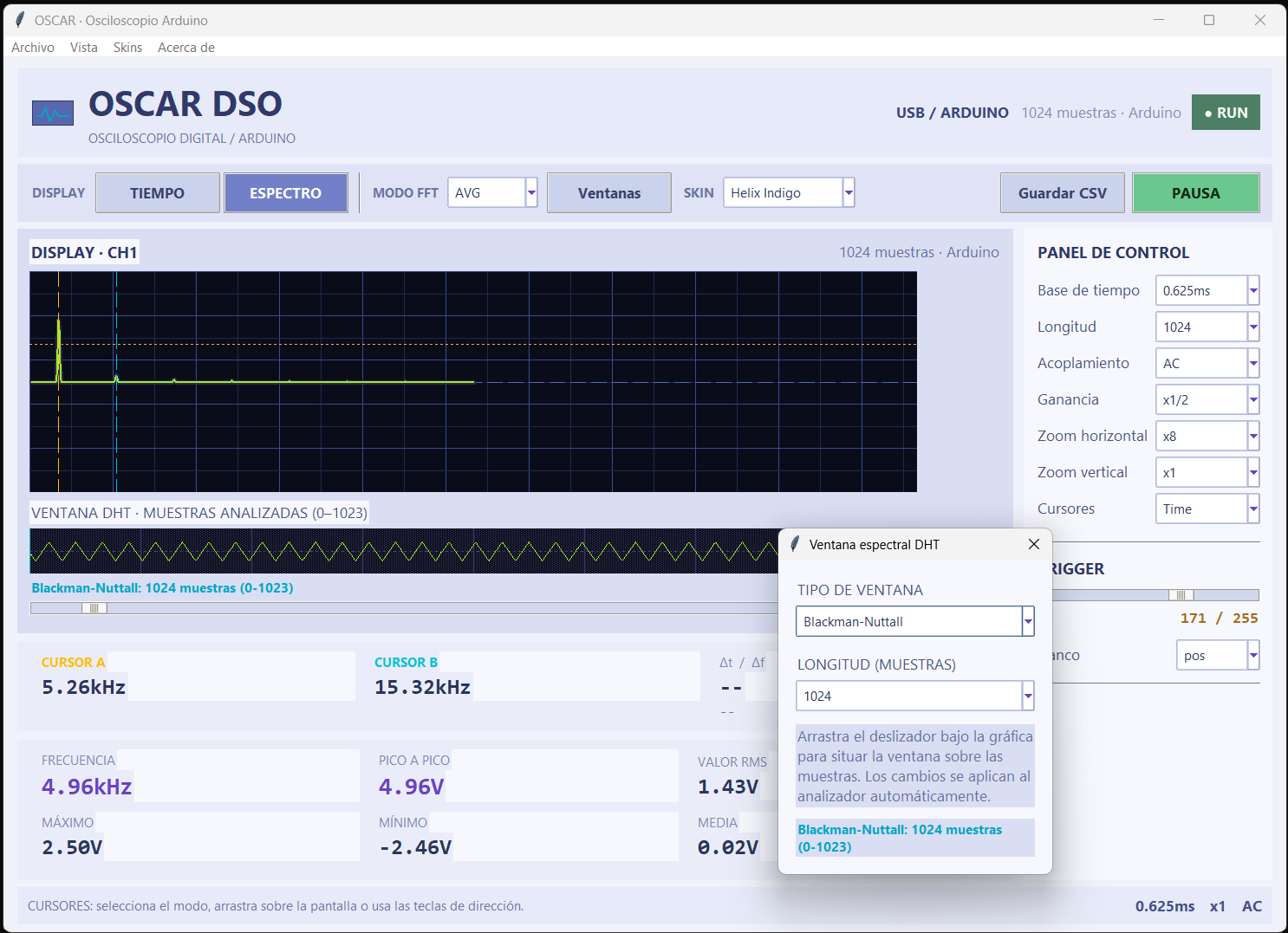Open the MODO FFT dropdown

(492, 192)
